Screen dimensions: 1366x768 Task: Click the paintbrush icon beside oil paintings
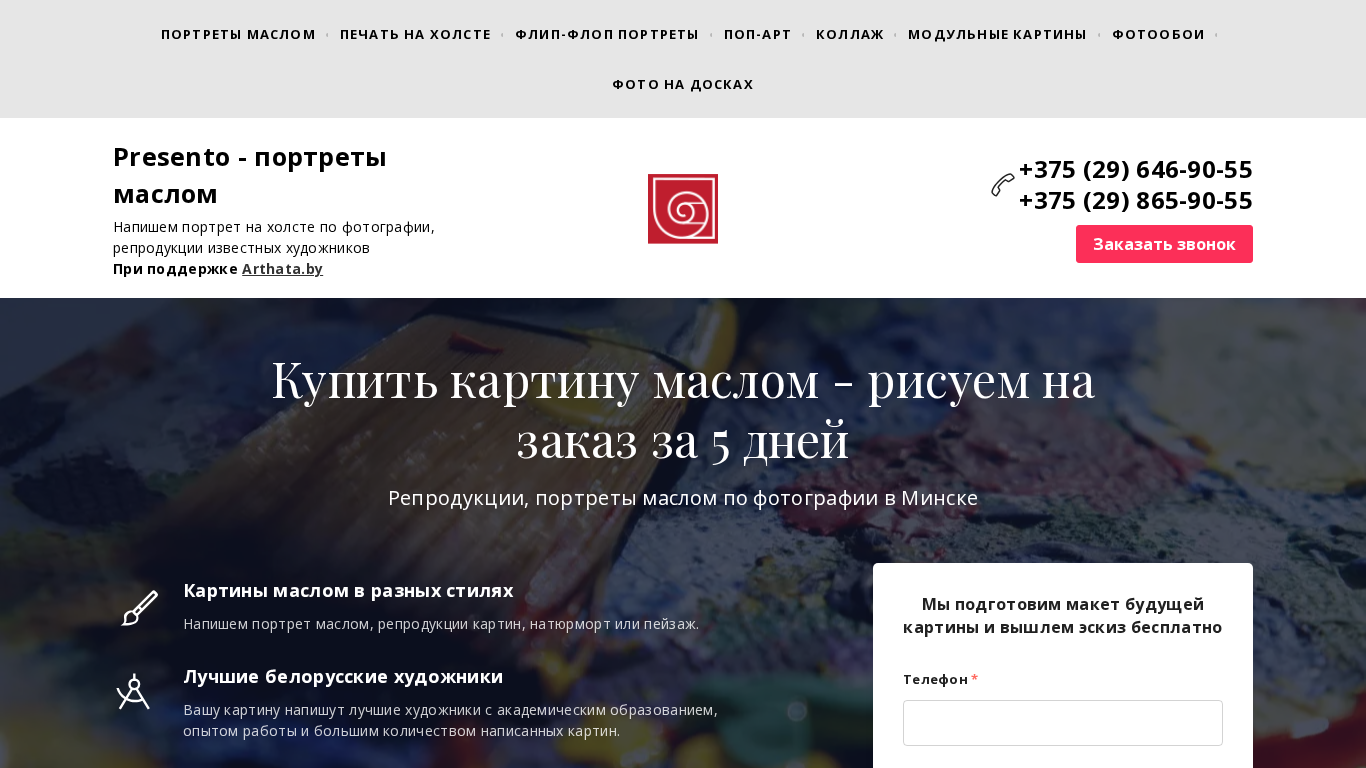point(140,608)
